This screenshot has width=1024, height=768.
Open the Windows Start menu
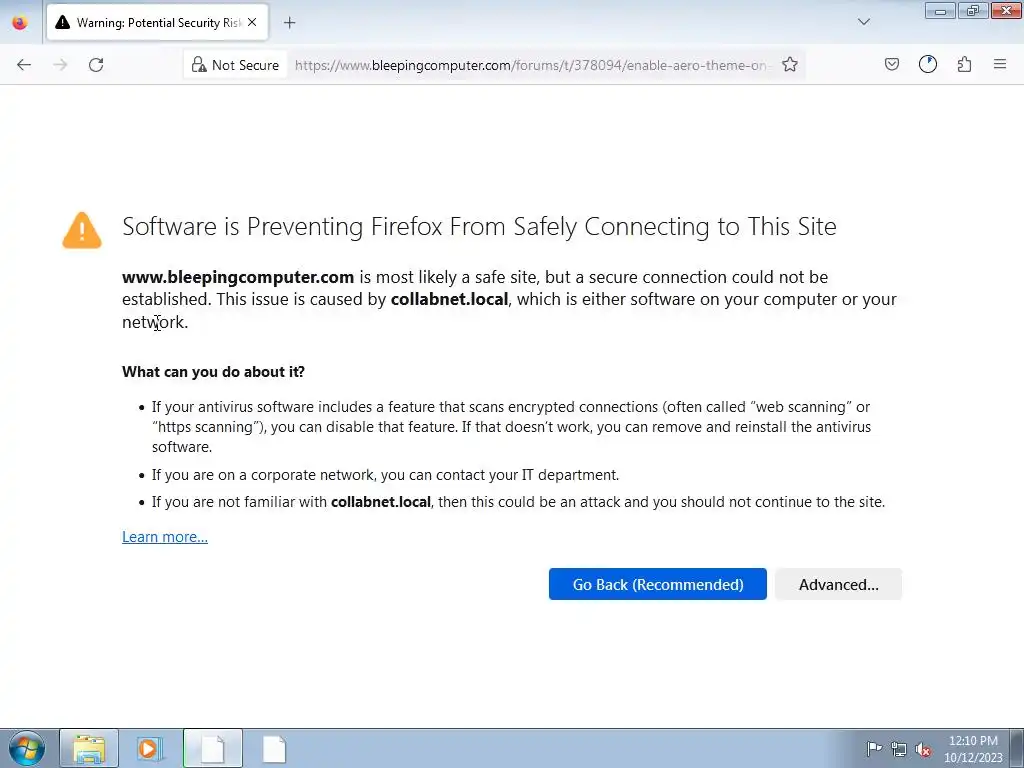[x=27, y=748]
